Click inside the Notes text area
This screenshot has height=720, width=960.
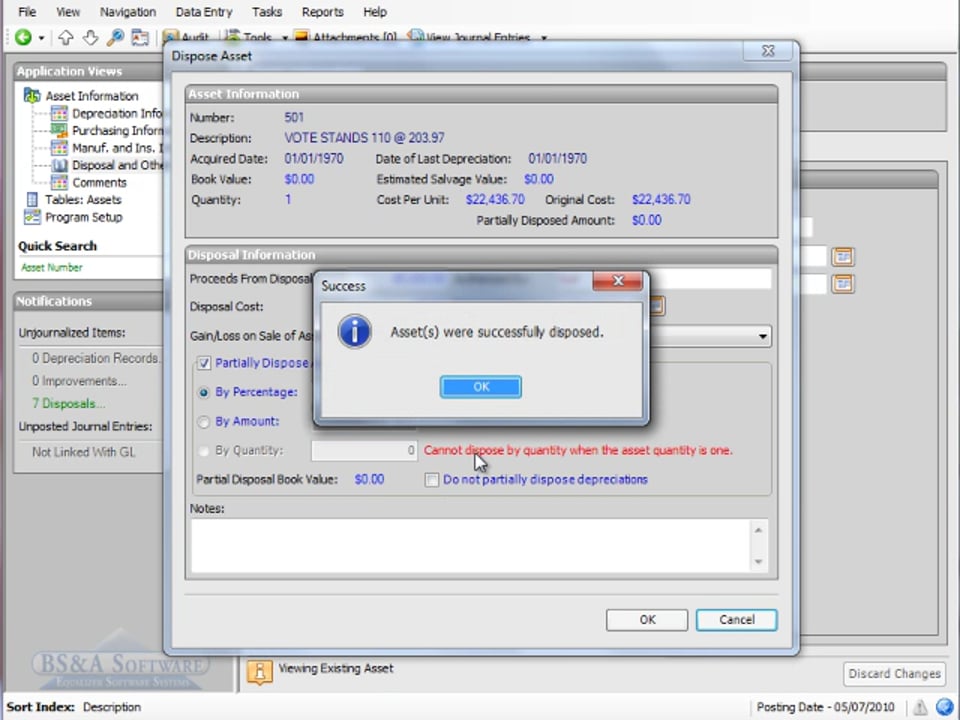point(470,546)
